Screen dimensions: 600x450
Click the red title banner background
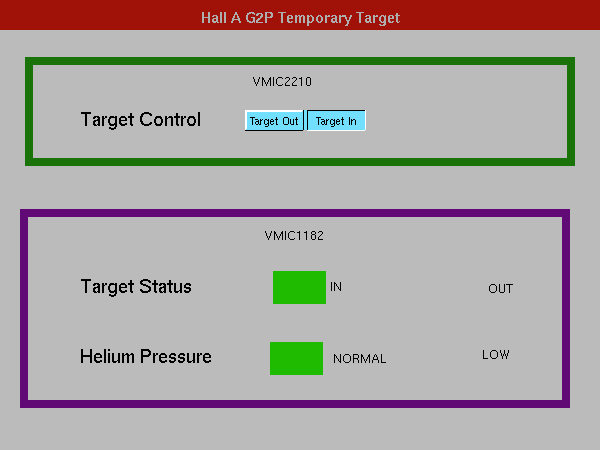pos(96,15)
